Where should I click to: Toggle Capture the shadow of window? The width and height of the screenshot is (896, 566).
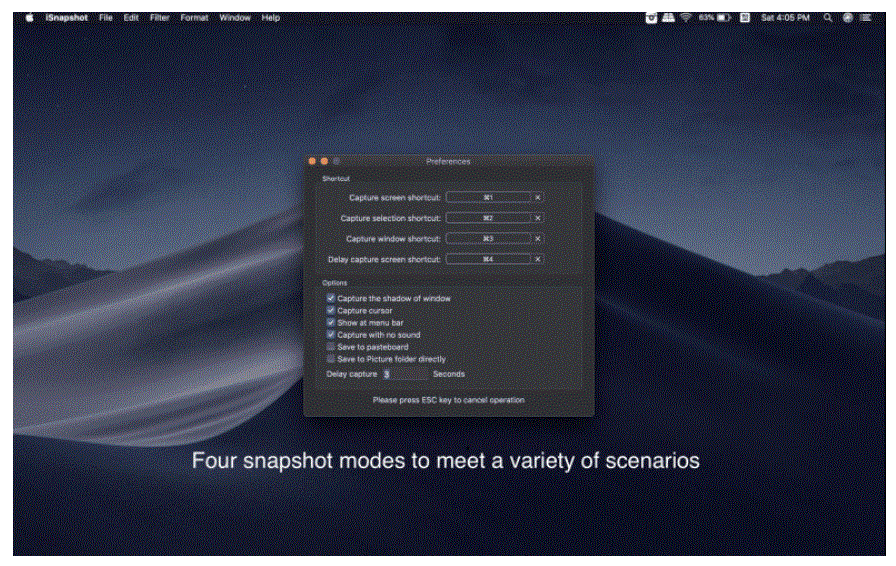pyautogui.click(x=331, y=298)
